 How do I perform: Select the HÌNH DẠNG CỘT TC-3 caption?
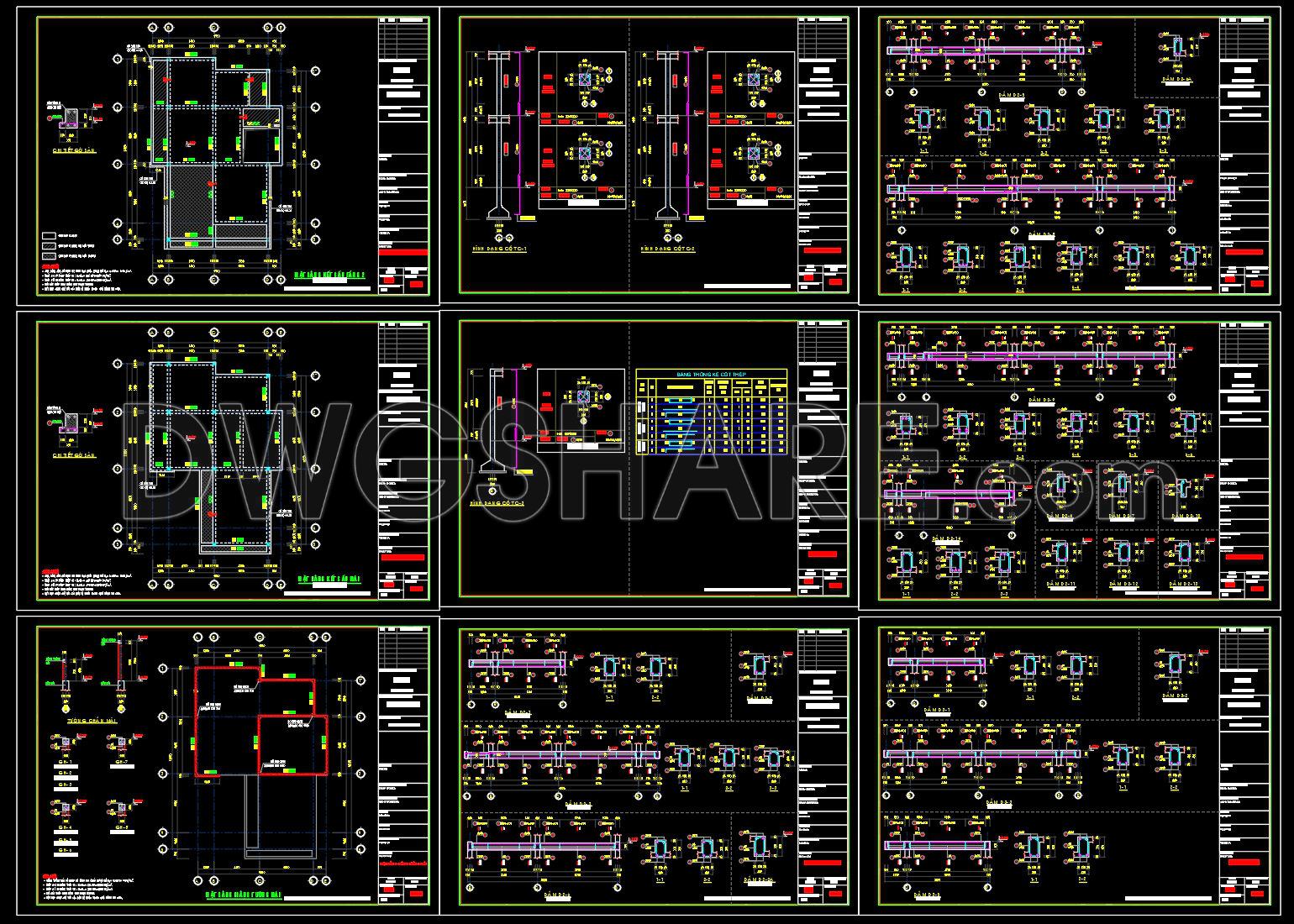click(497, 501)
